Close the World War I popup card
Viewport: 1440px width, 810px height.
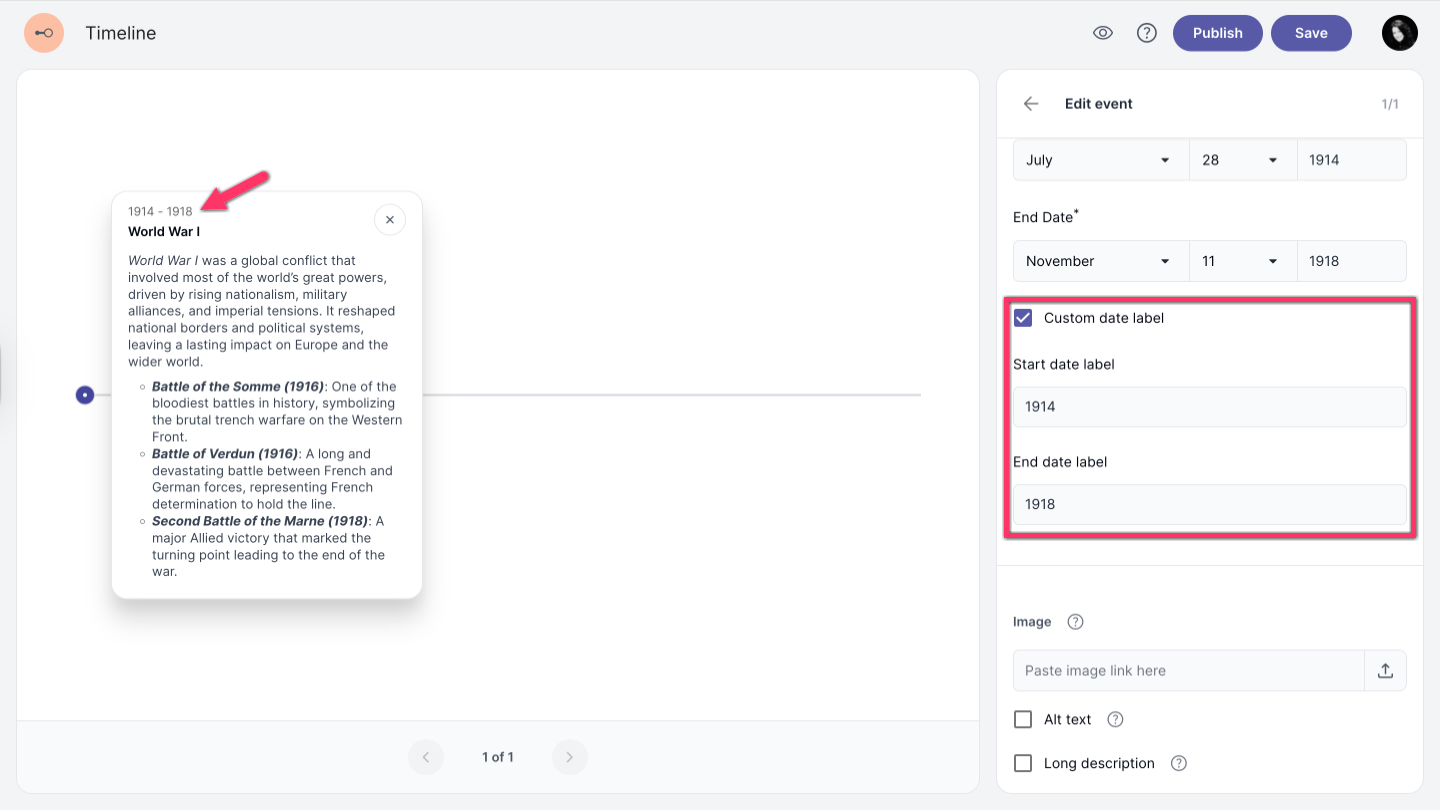click(x=390, y=220)
